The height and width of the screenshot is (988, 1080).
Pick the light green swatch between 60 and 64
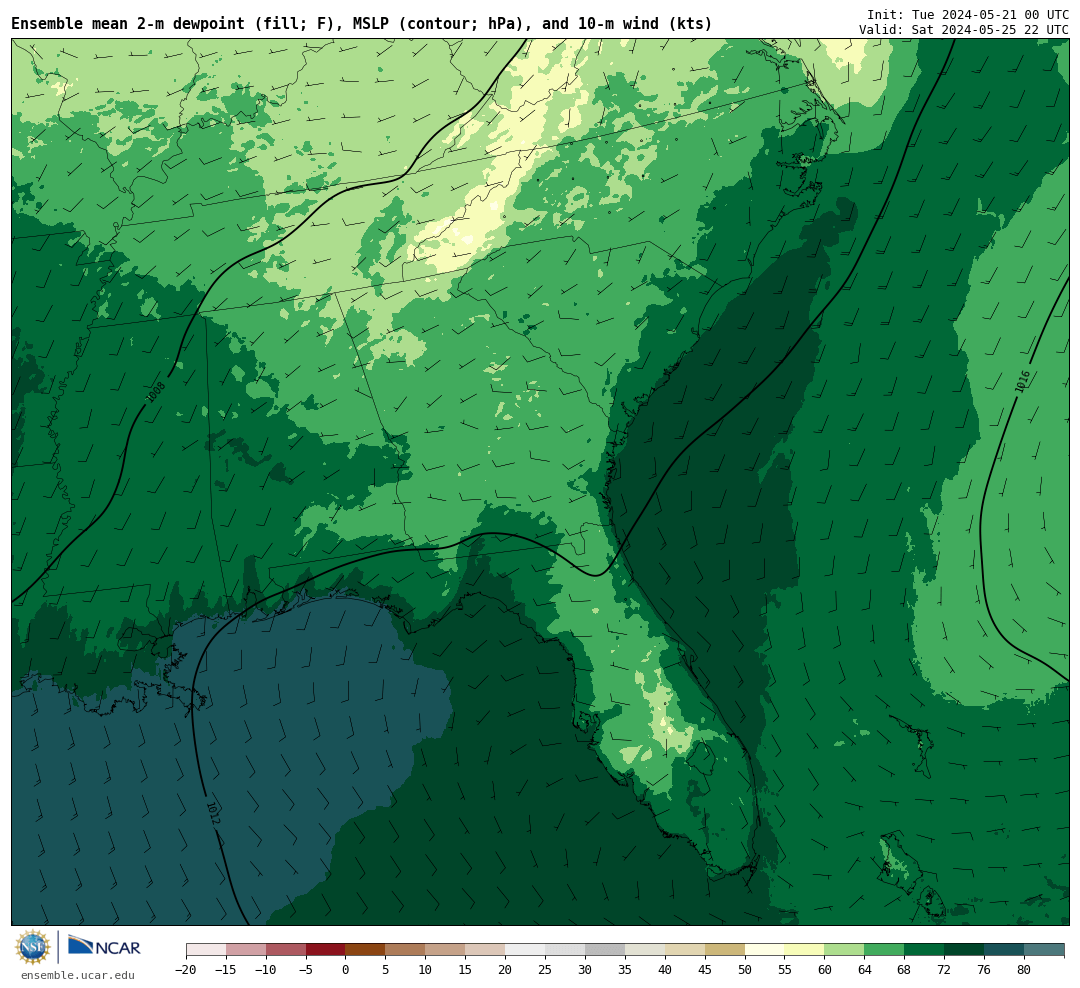coord(845,950)
